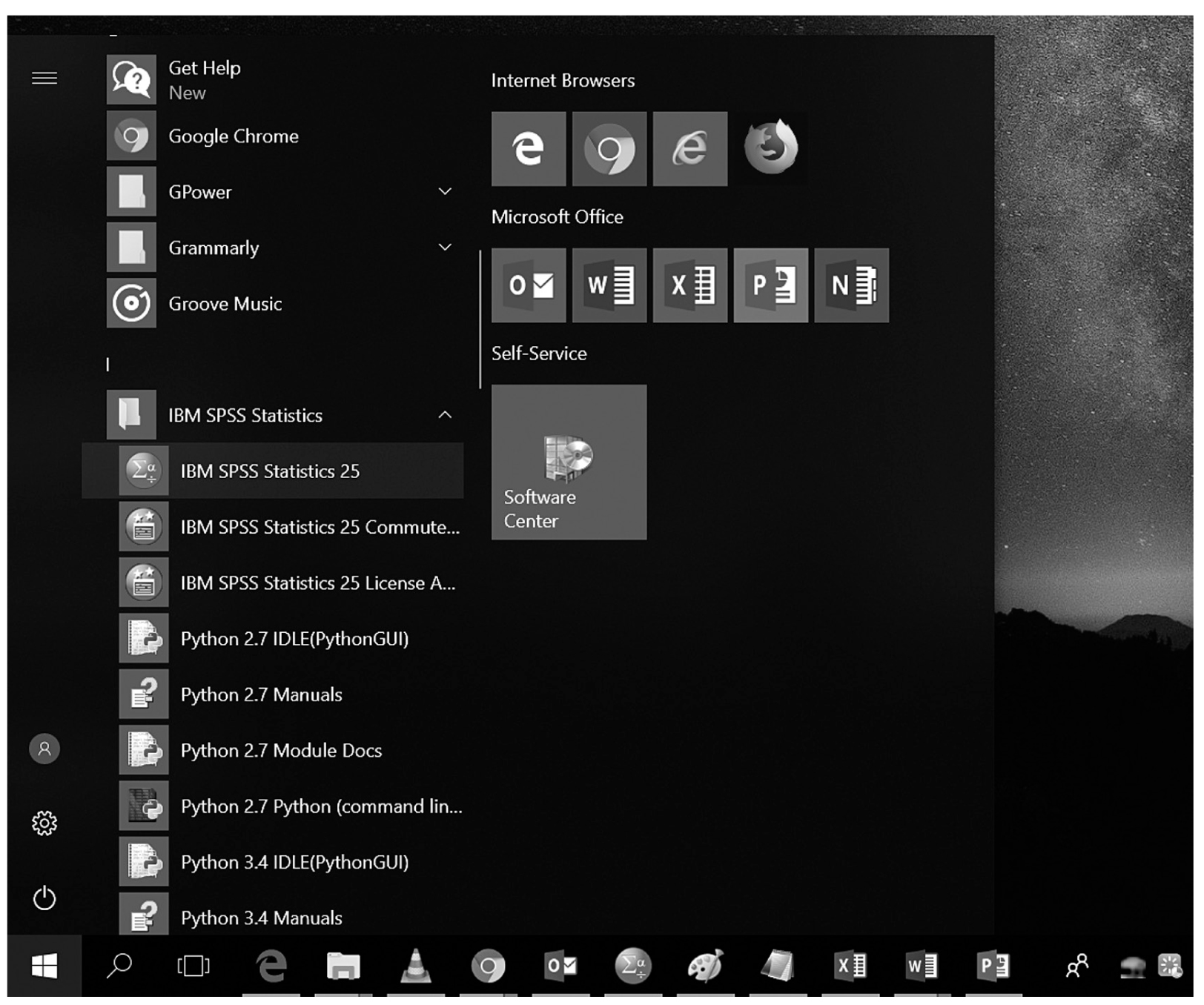
Task: Open VLC media player from the taskbar
Action: tap(416, 966)
